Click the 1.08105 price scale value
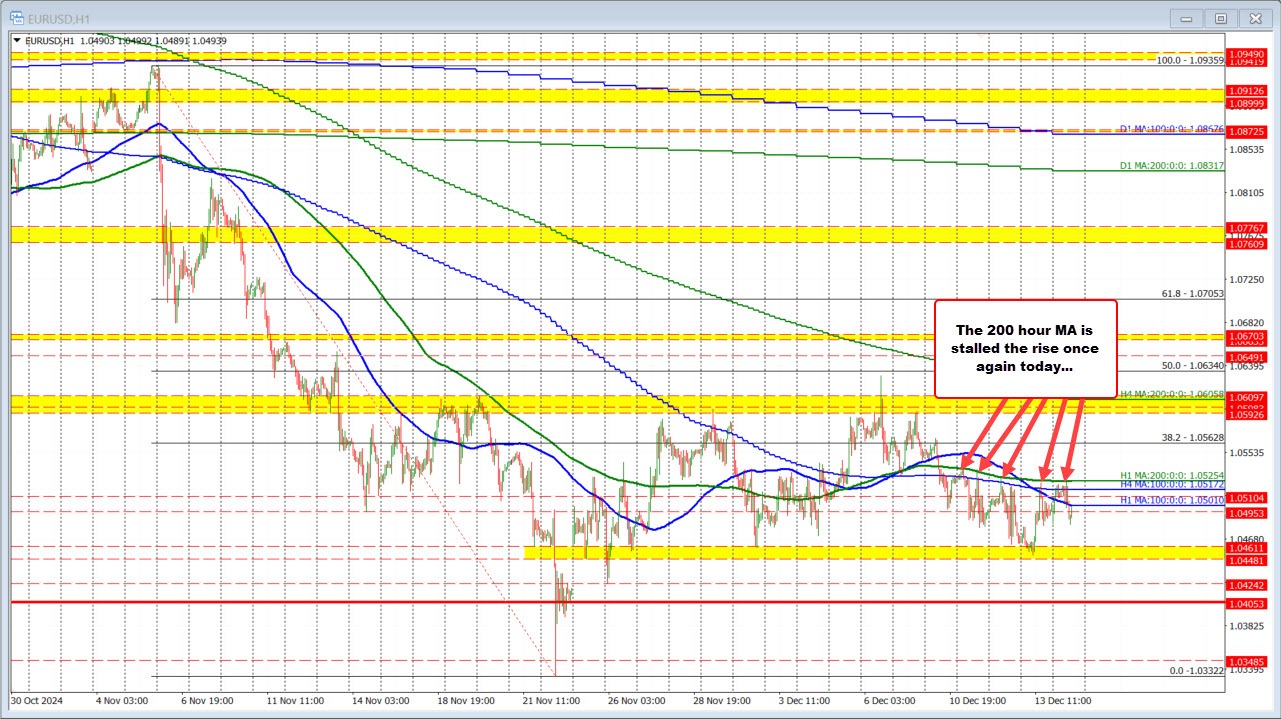Viewport: 1281px width, 719px height. (1248, 192)
